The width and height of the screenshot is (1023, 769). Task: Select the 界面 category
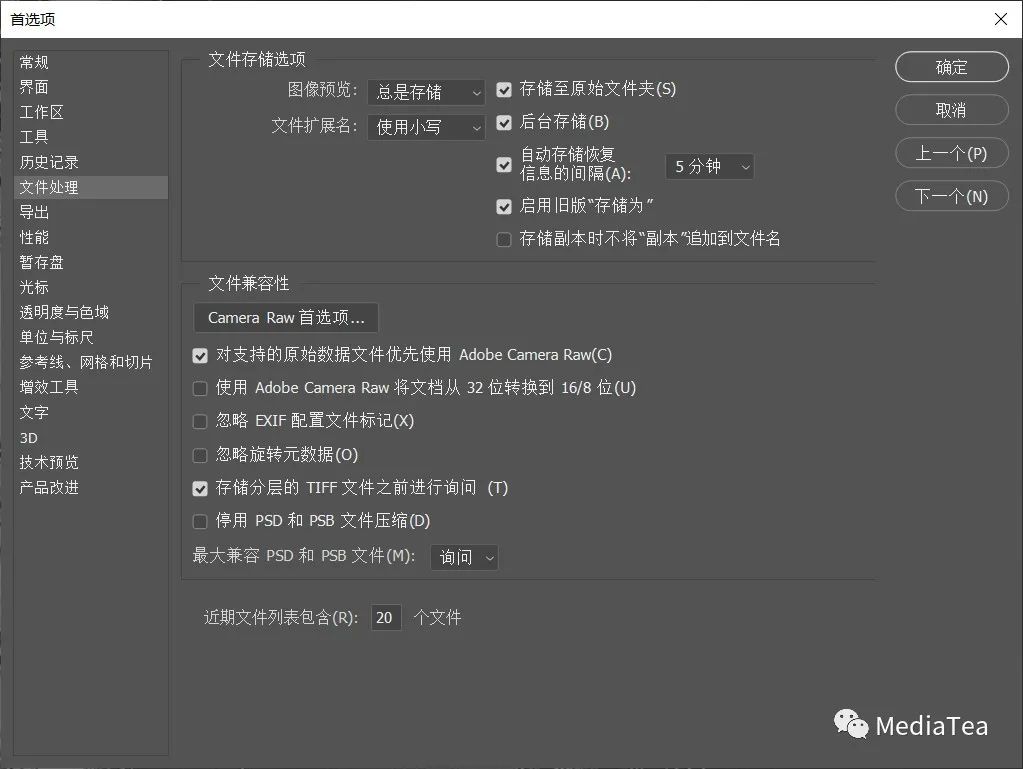[91, 87]
